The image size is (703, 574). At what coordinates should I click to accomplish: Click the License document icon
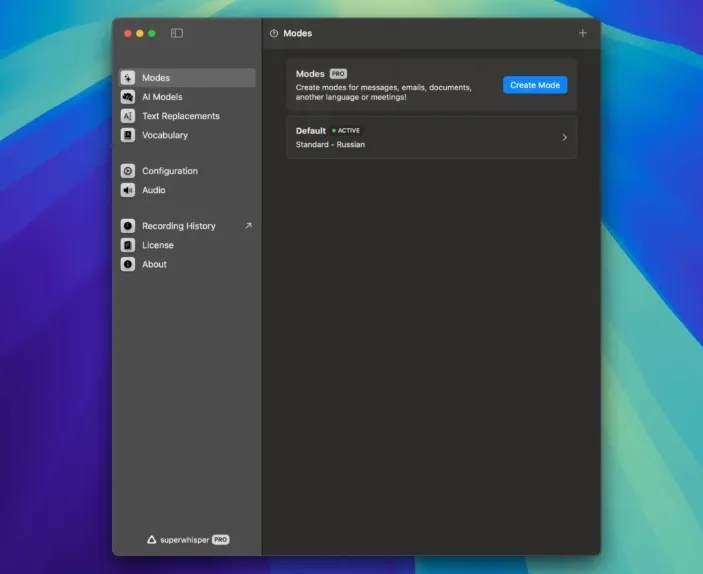click(x=128, y=245)
